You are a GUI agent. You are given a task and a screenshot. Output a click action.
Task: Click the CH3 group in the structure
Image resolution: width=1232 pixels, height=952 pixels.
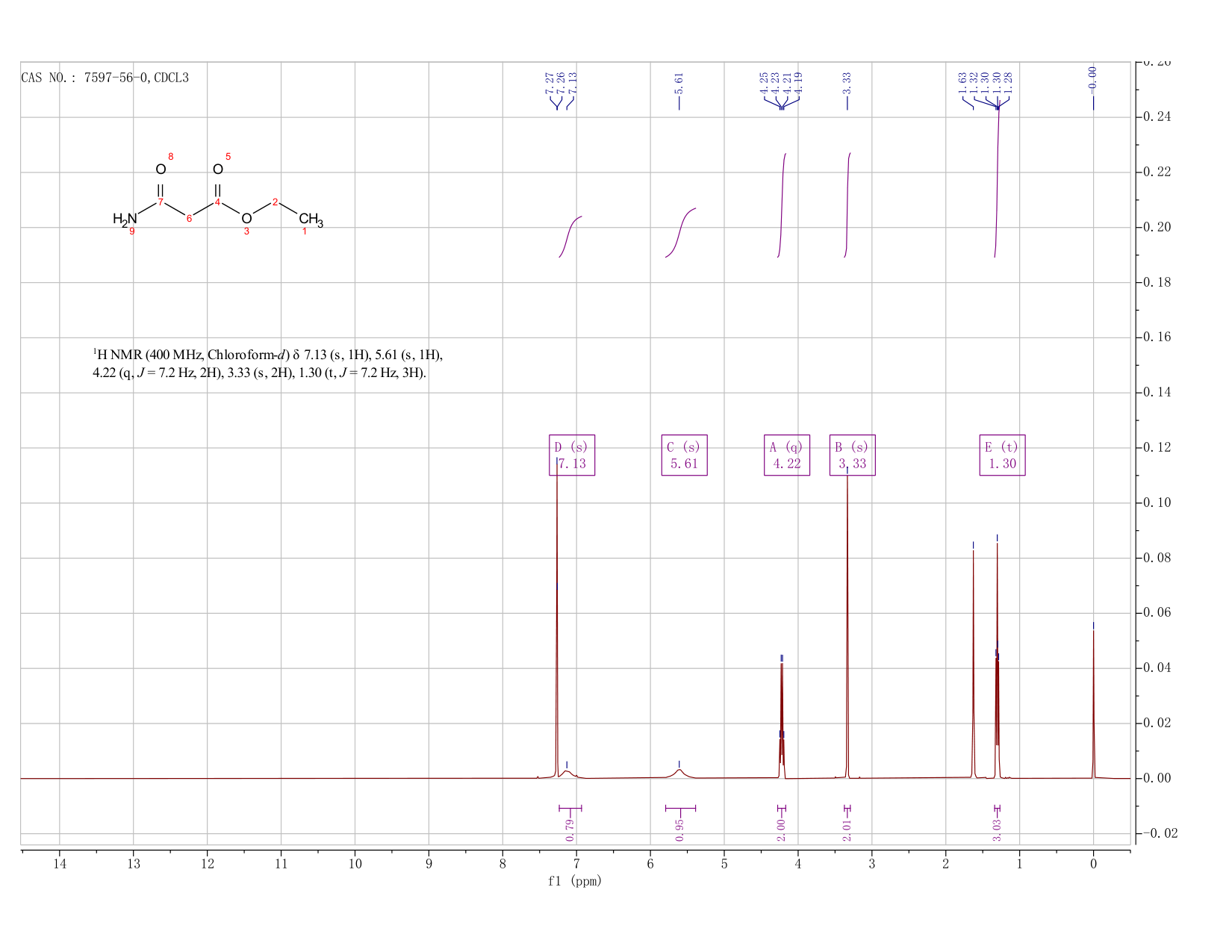pos(311,220)
